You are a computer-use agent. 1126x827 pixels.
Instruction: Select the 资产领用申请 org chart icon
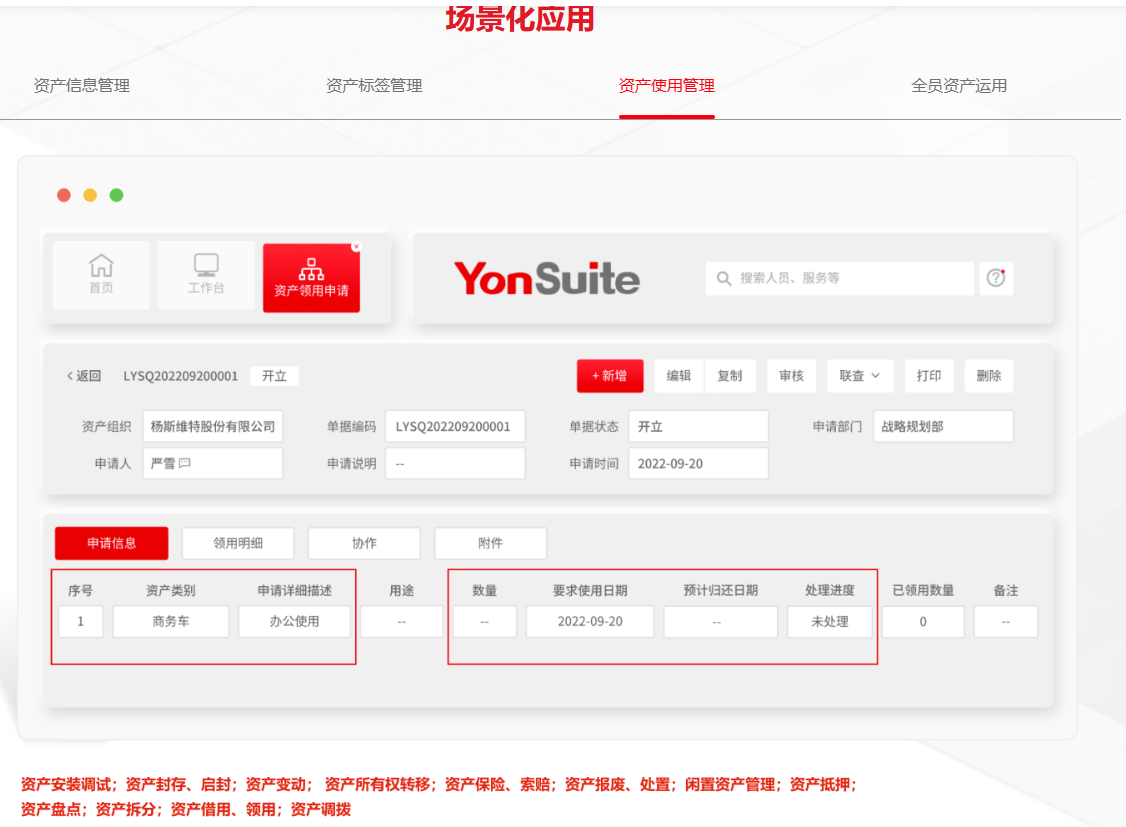311,269
